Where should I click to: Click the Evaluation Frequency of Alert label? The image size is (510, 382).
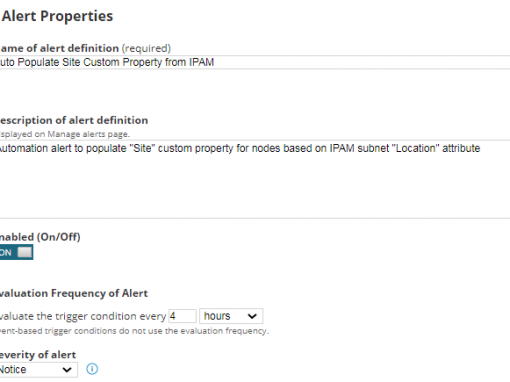pos(74,293)
